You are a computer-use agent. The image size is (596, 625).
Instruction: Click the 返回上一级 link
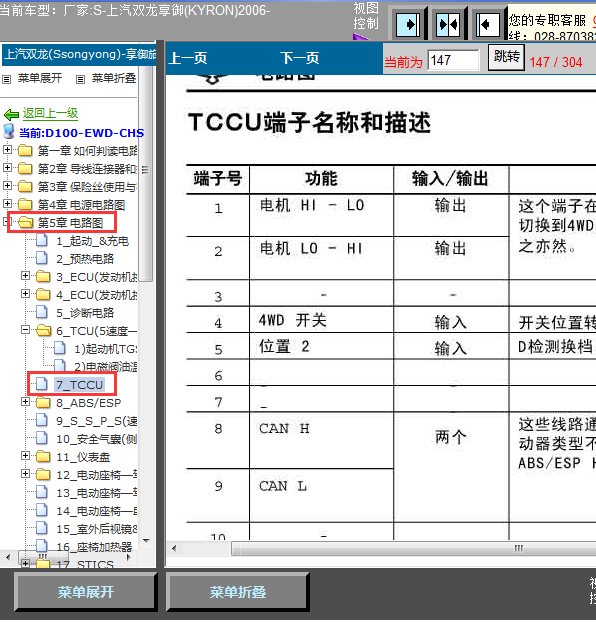[x=50, y=113]
